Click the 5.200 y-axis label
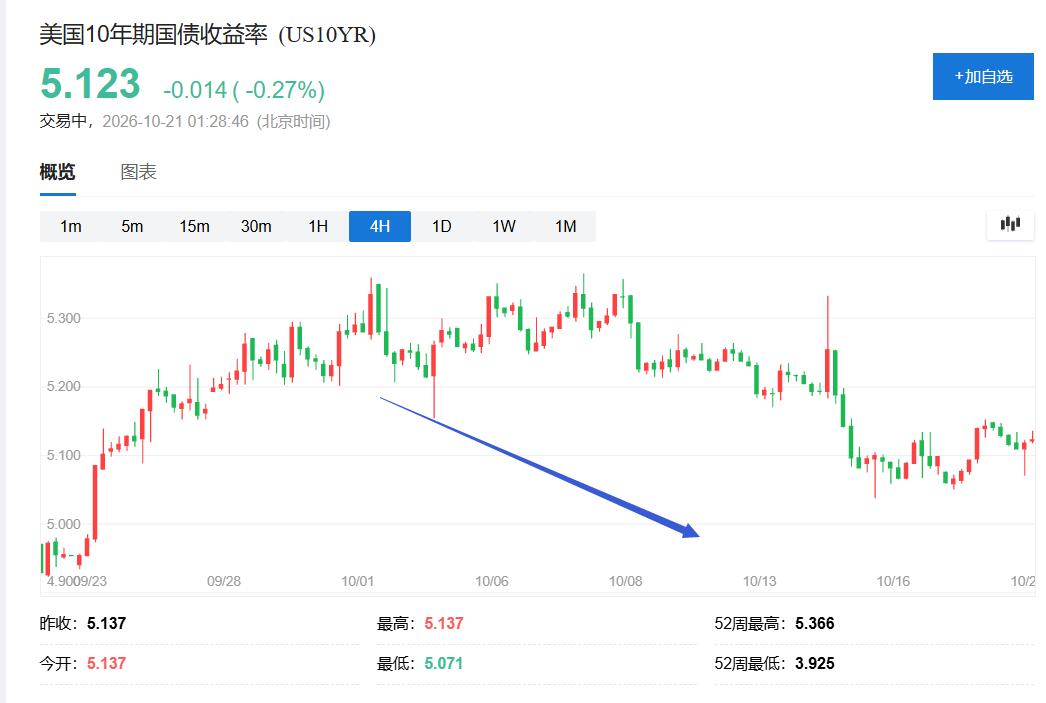Image resolution: width=1046 pixels, height=703 pixels. (x=63, y=386)
